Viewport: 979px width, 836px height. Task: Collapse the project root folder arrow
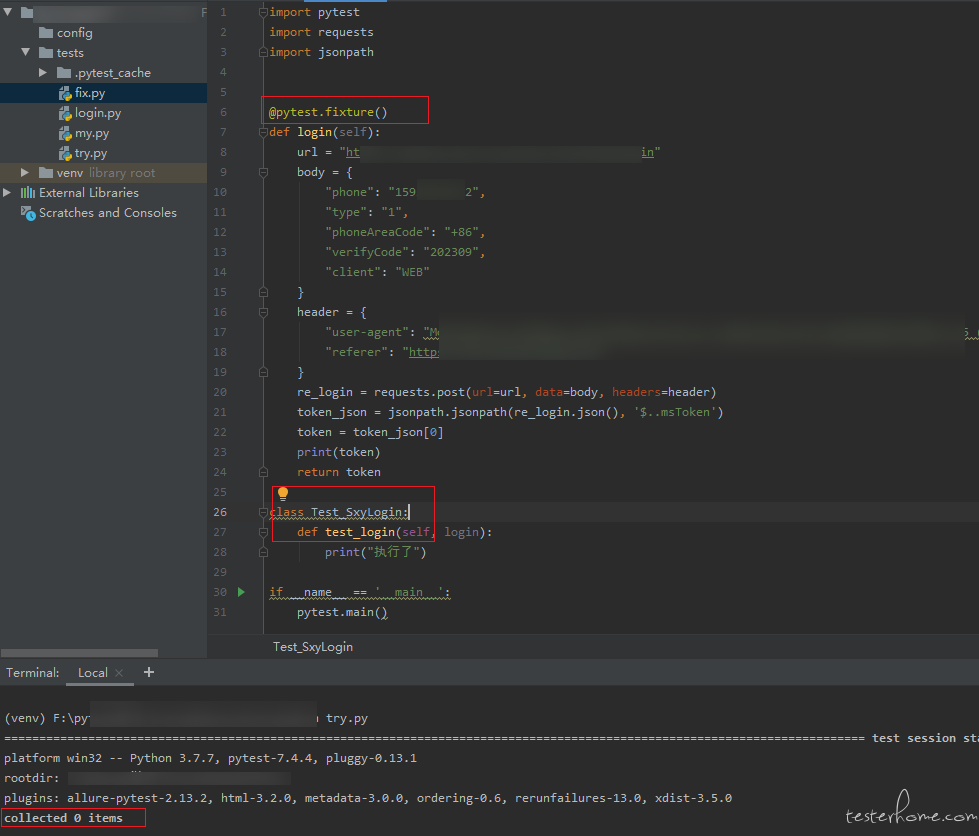7,12
